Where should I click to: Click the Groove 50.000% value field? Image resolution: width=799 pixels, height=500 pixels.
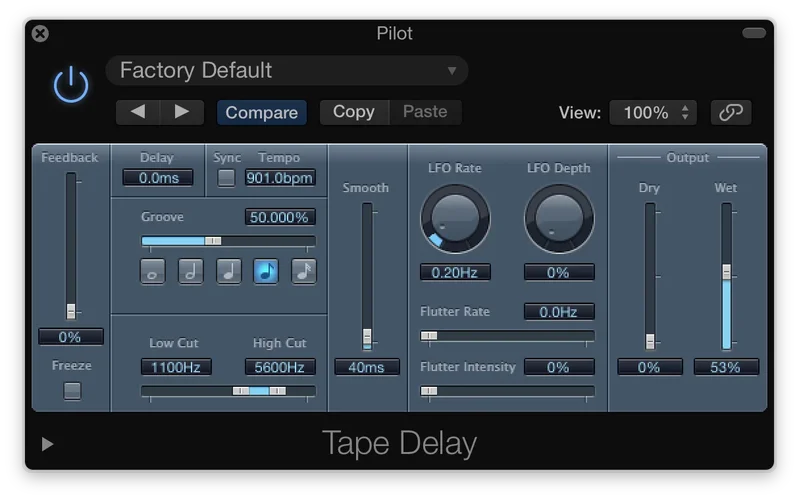click(280, 217)
